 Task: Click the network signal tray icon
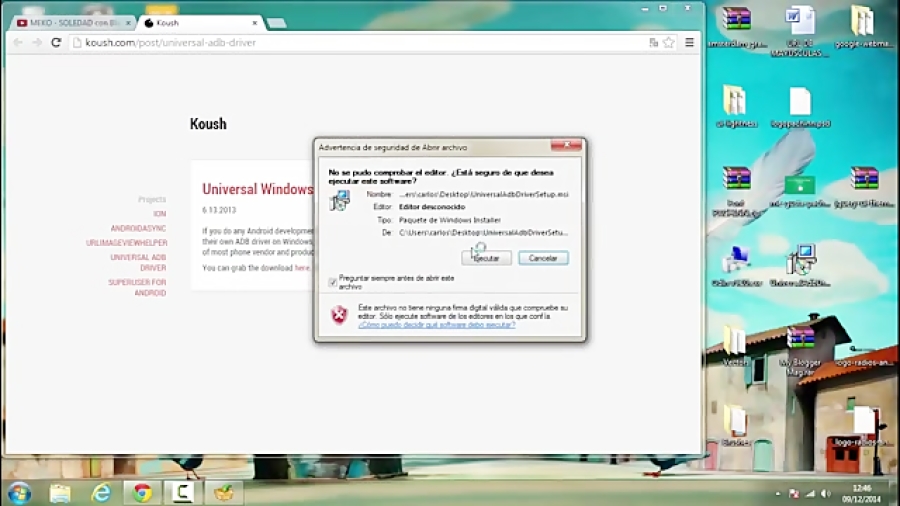coord(810,493)
